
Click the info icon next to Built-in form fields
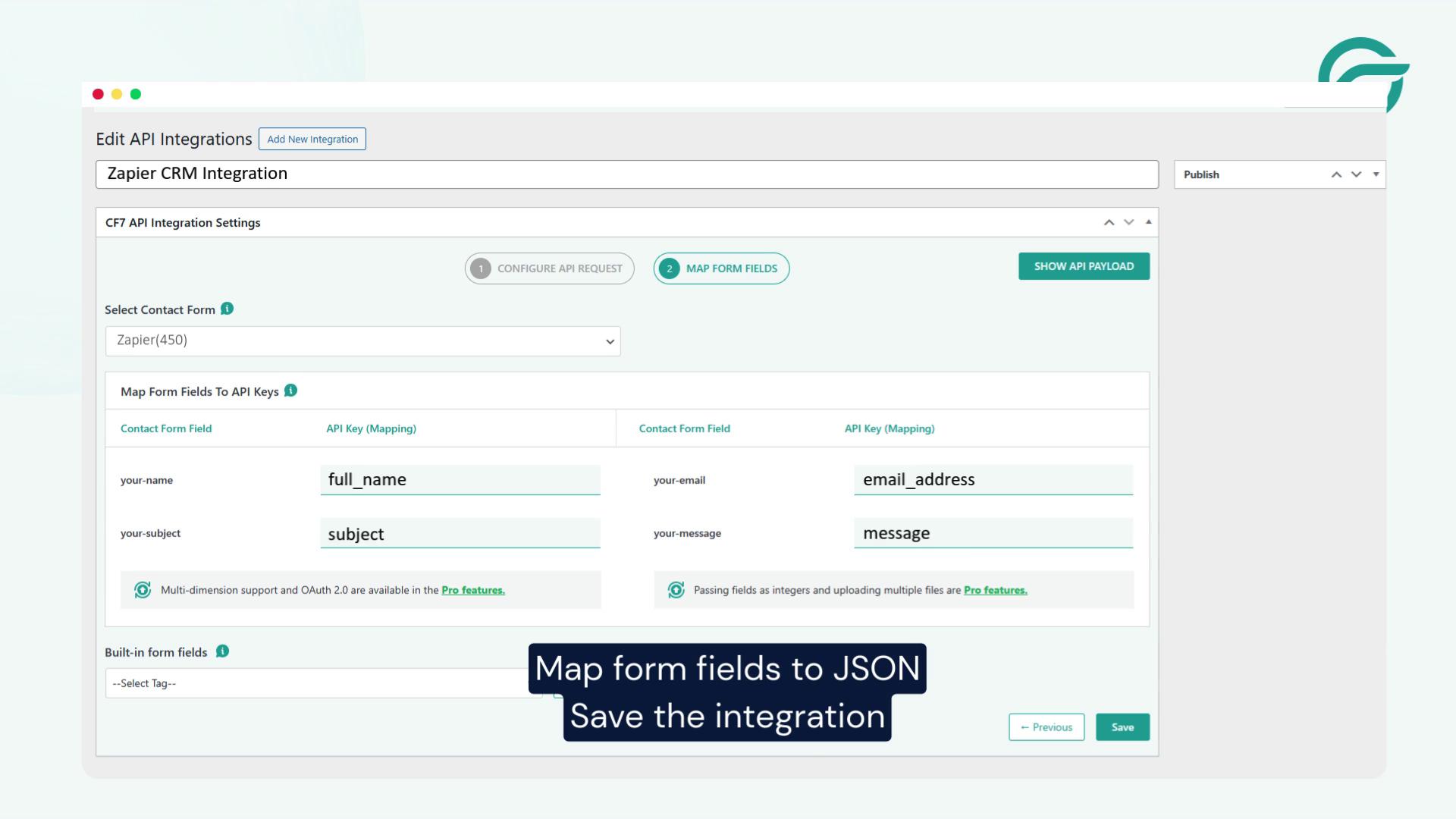pos(222,651)
